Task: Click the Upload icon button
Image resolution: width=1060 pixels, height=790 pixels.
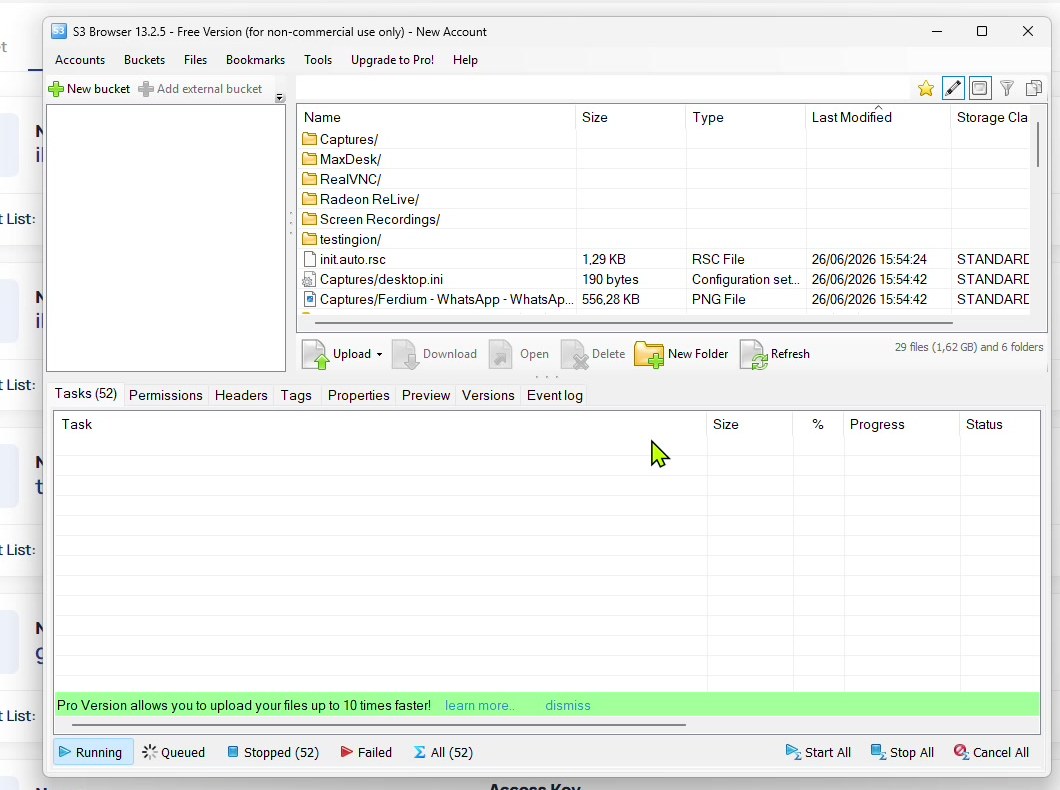Action: click(x=315, y=354)
